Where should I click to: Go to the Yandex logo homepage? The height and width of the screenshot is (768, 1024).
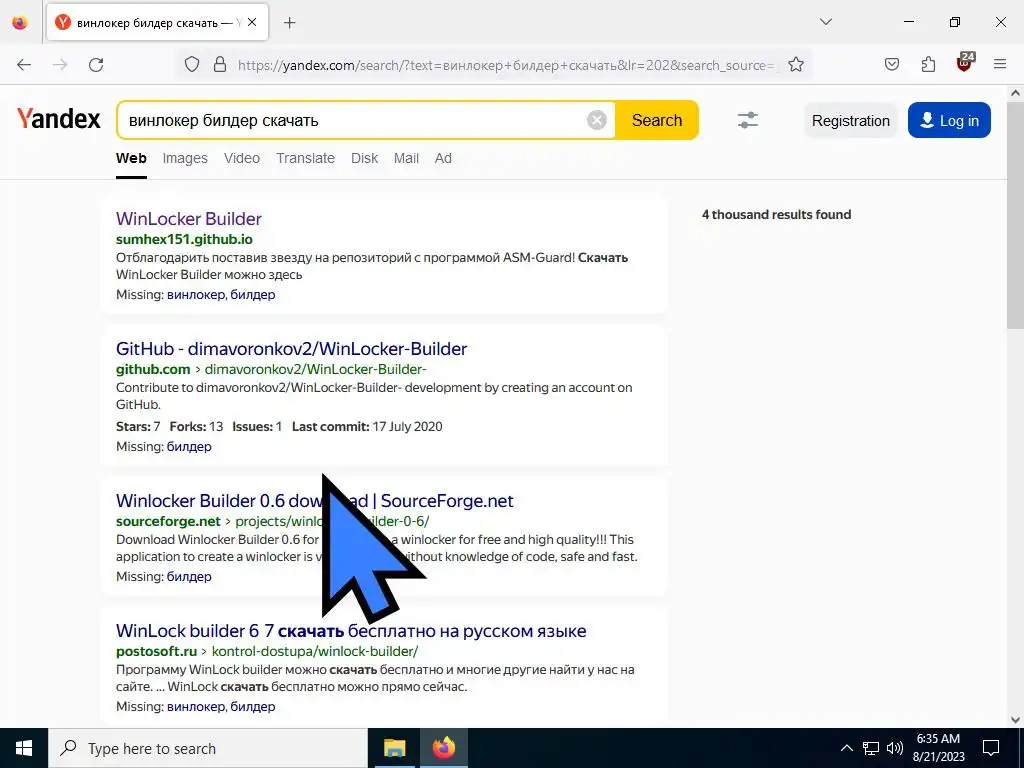[59, 120]
